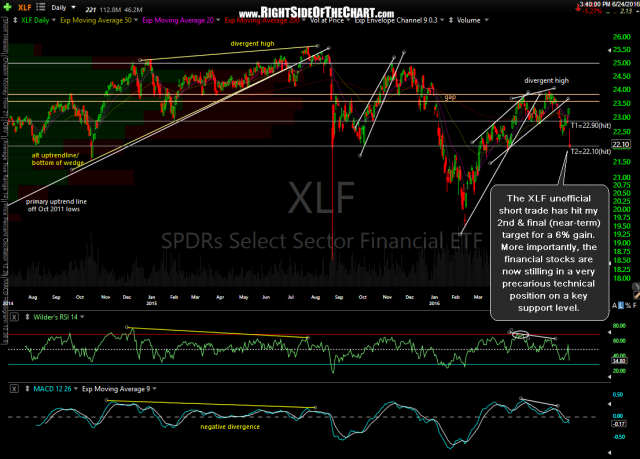Click the XLF ticker symbol field
The height and width of the screenshot is (459, 640).
pyautogui.click(x=24, y=7)
